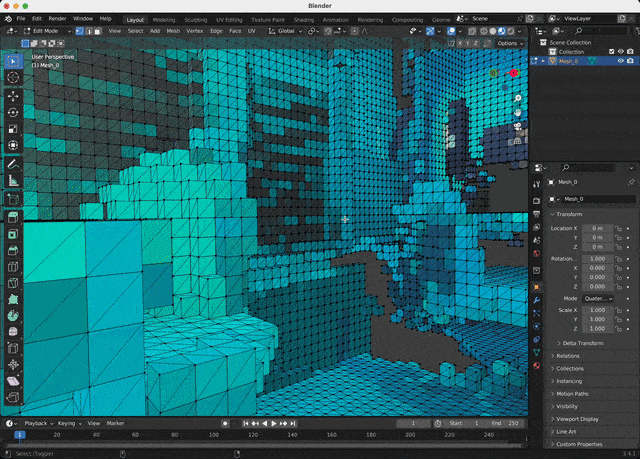This screenshot has width=640, height=459.
Task: Toggle Location X lock icon
Action: pyautogui.click(x=618, y=228)
